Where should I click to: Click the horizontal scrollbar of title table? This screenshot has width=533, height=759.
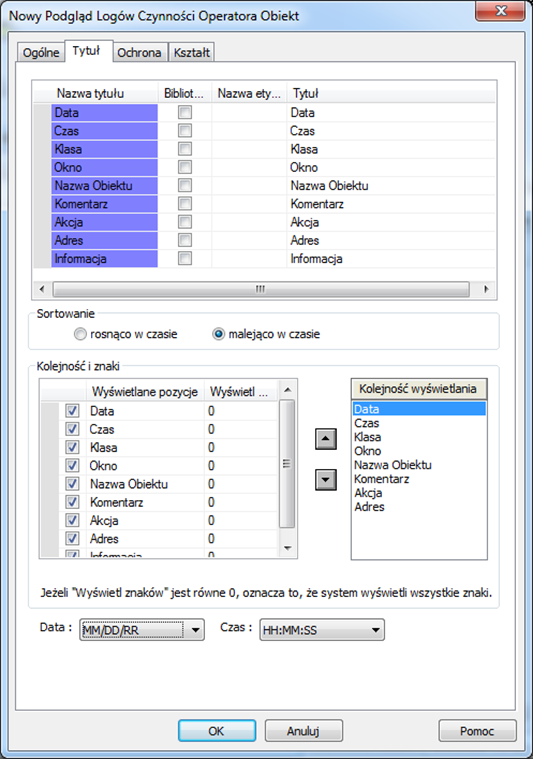pyautogui.click(x=261, y=289)
